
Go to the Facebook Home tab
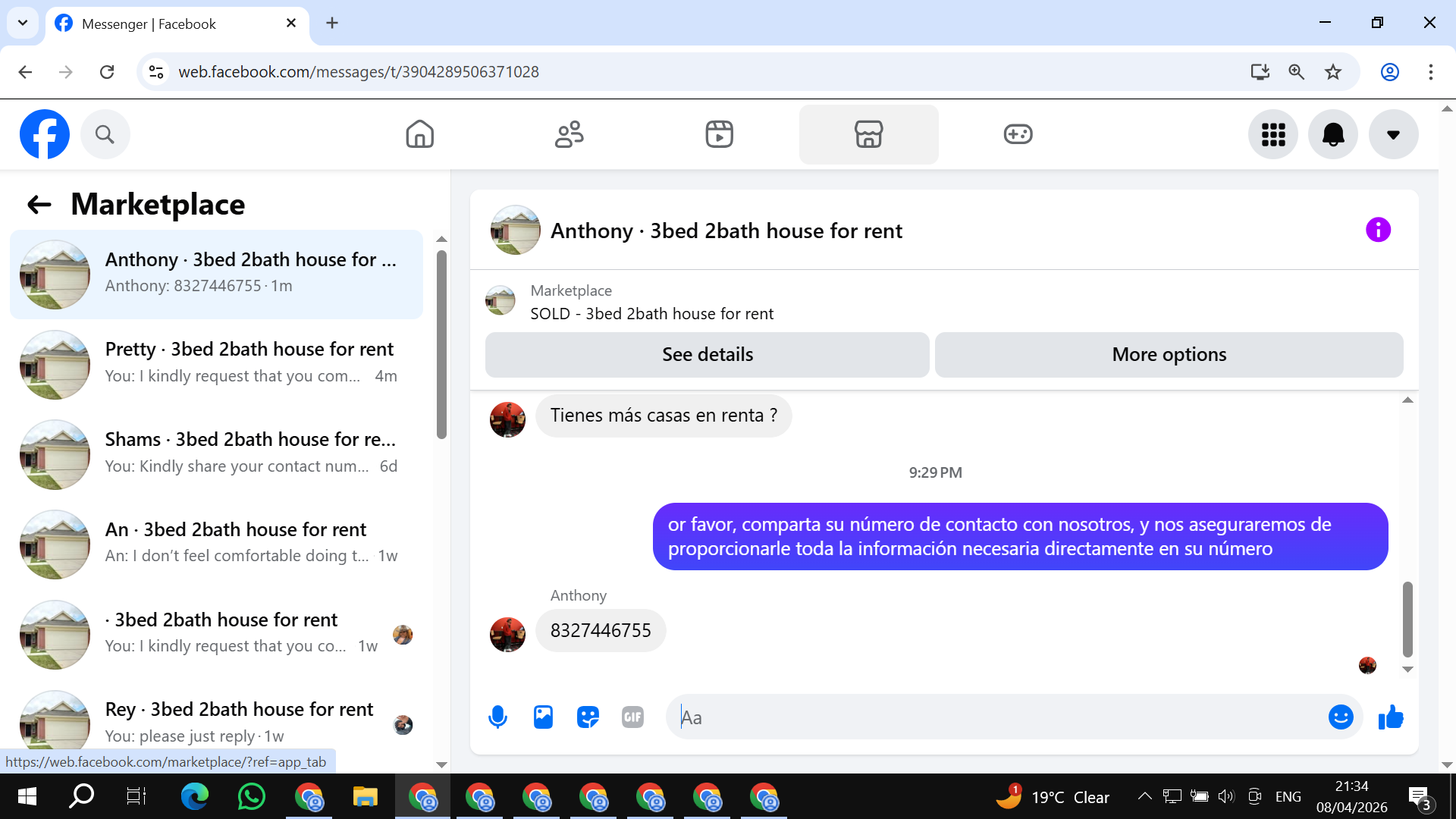tap(419, 134)
